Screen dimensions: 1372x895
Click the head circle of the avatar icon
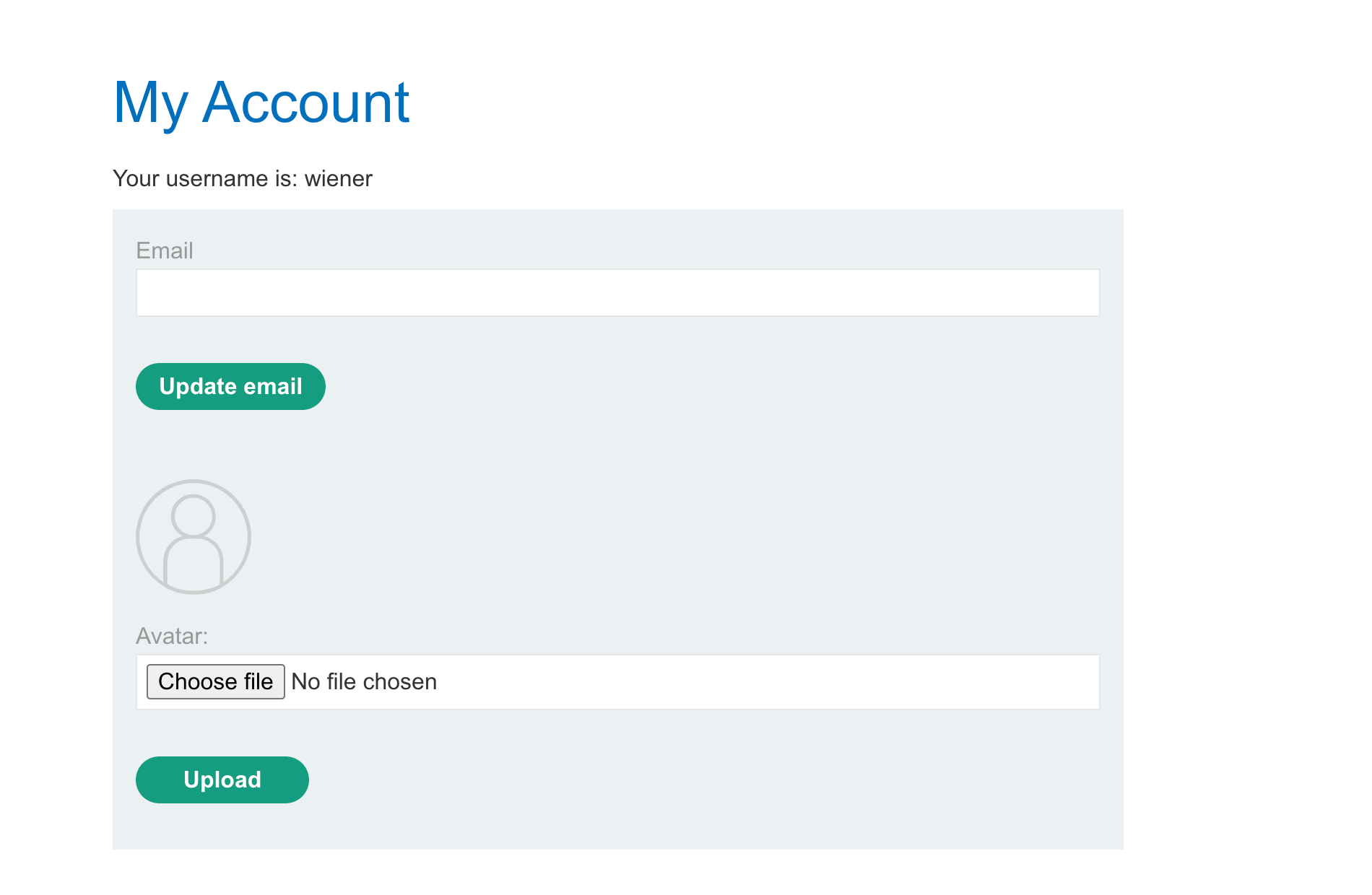[194, 515]
